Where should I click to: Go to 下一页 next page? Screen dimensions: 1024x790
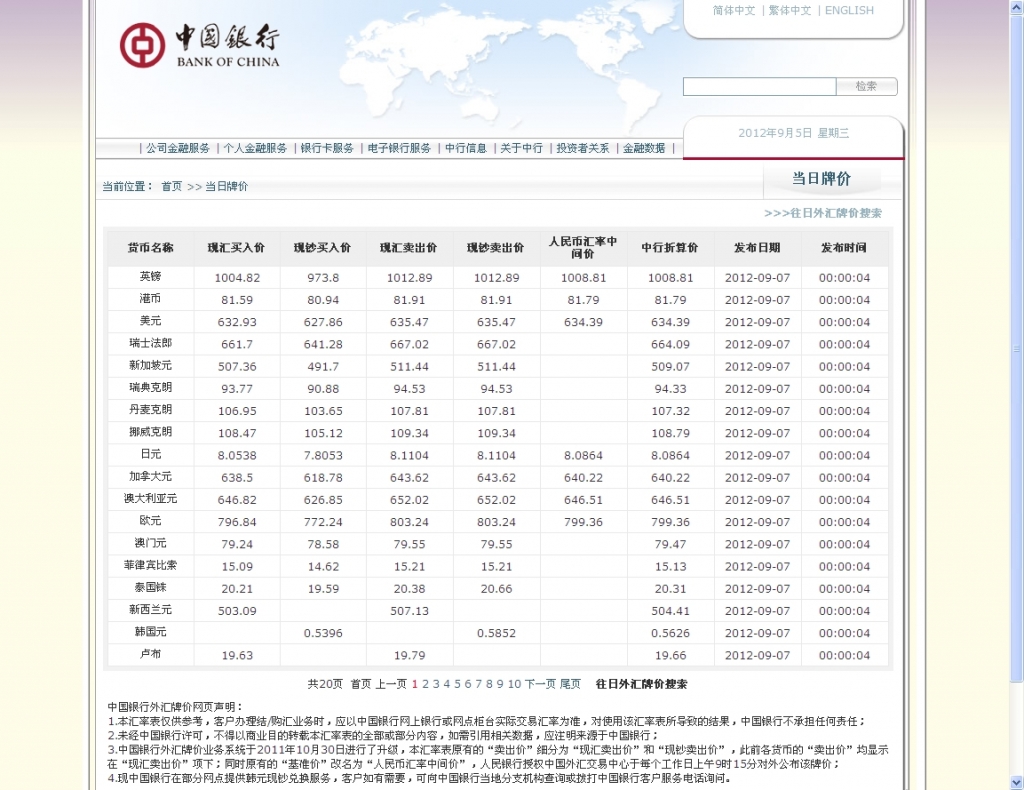point(533,685)
